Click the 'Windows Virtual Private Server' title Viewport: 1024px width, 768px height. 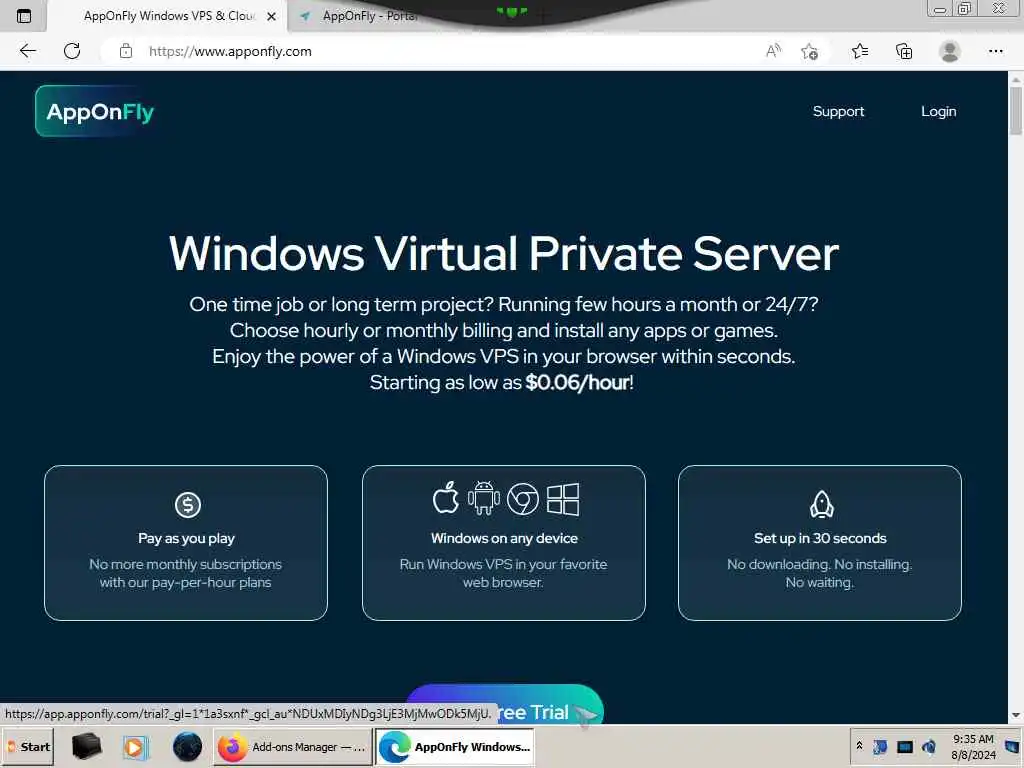(x=504, y=253)
